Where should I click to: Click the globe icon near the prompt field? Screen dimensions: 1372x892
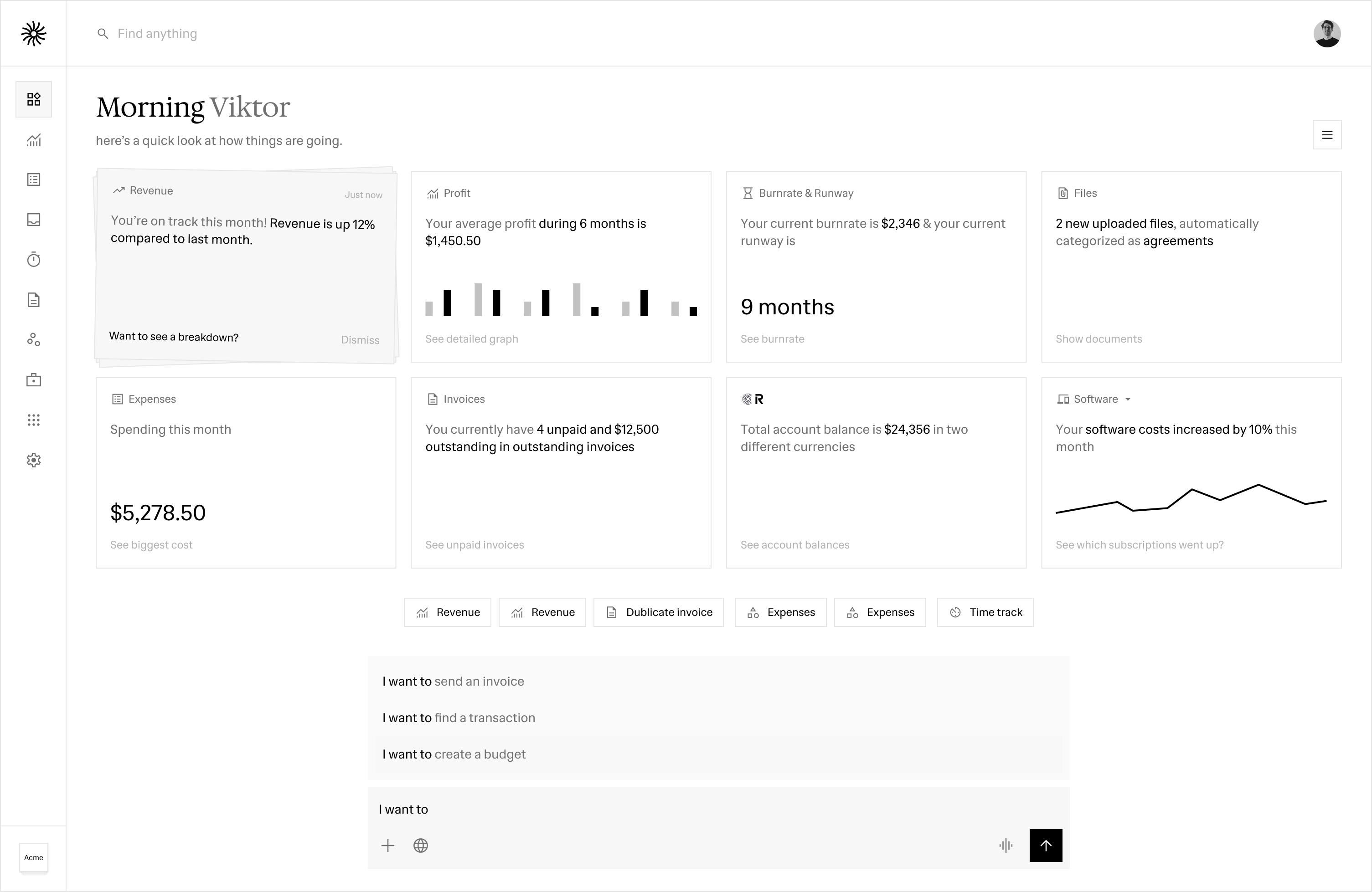click(x=421, y=846)
